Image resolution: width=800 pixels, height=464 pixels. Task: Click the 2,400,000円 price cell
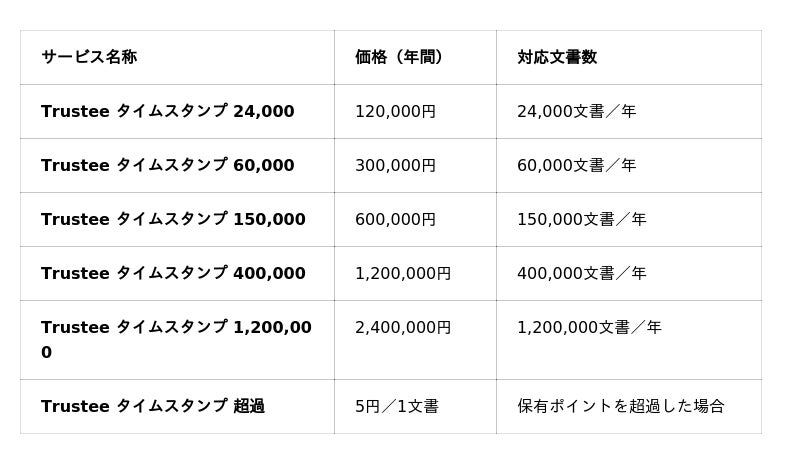403,327
